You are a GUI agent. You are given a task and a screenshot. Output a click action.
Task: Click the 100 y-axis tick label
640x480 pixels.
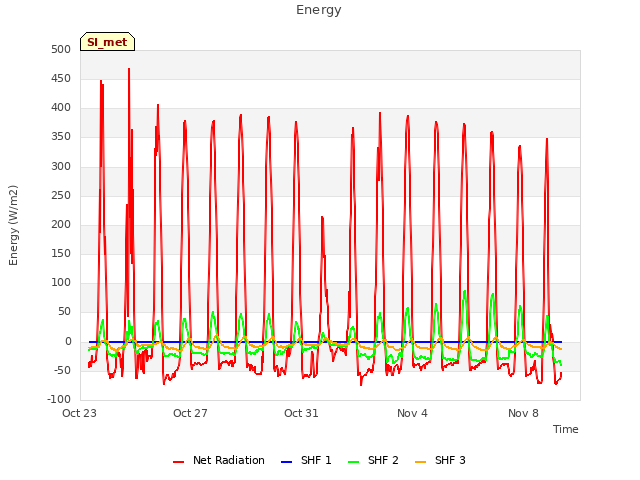click(x=61, y=283)
